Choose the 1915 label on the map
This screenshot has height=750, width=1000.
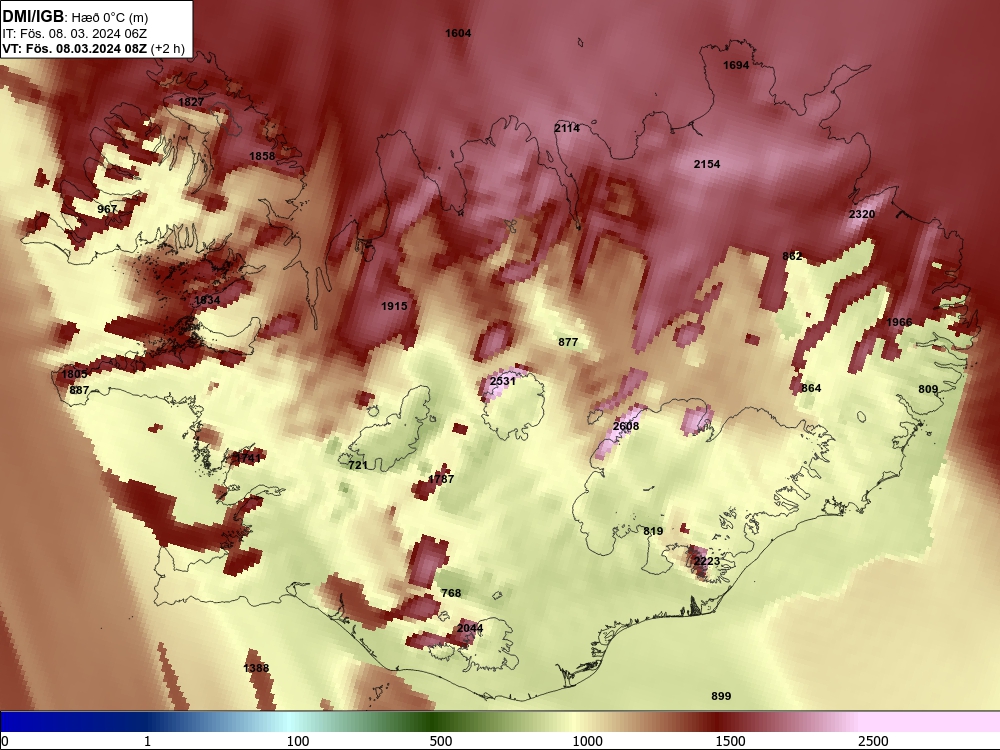(x=394, y=306)
